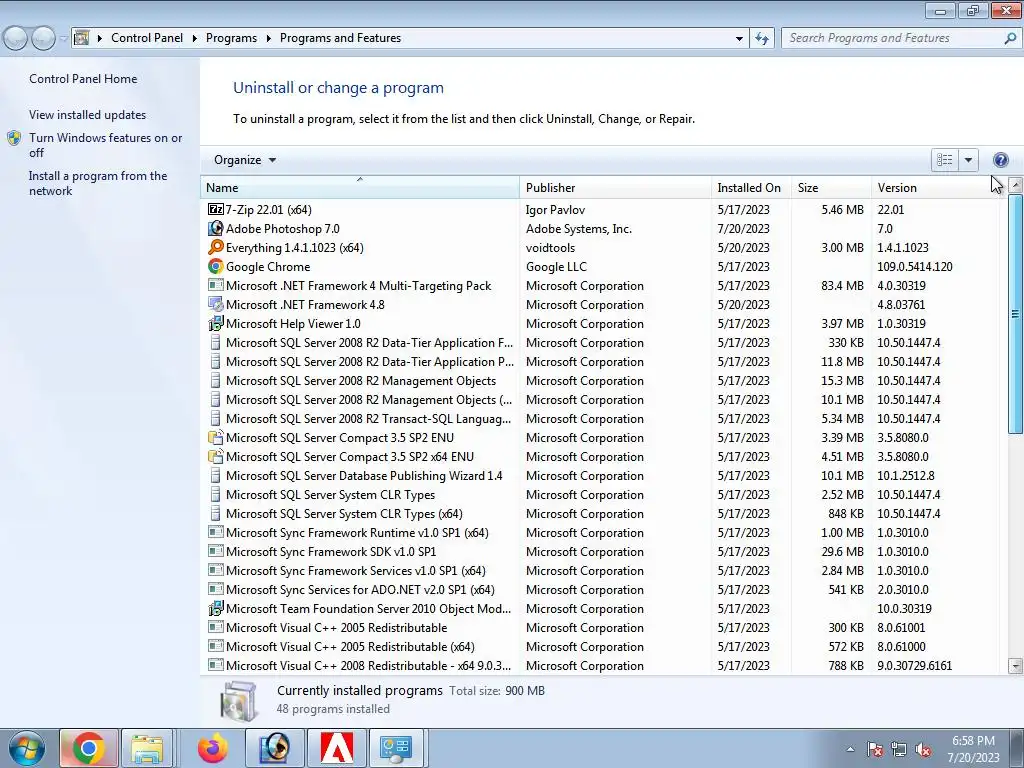Click the SQL Server 2008 R2 Management Objects icon

pos(215,381)
